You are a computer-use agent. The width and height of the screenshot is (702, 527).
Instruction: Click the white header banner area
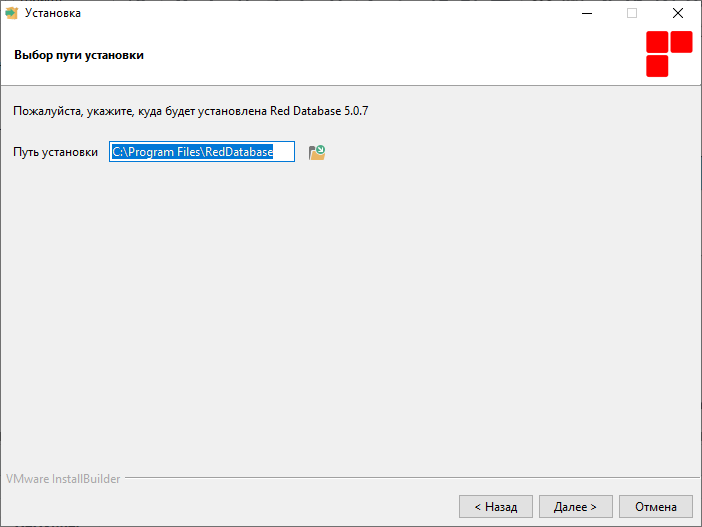[x=351, y=55]
